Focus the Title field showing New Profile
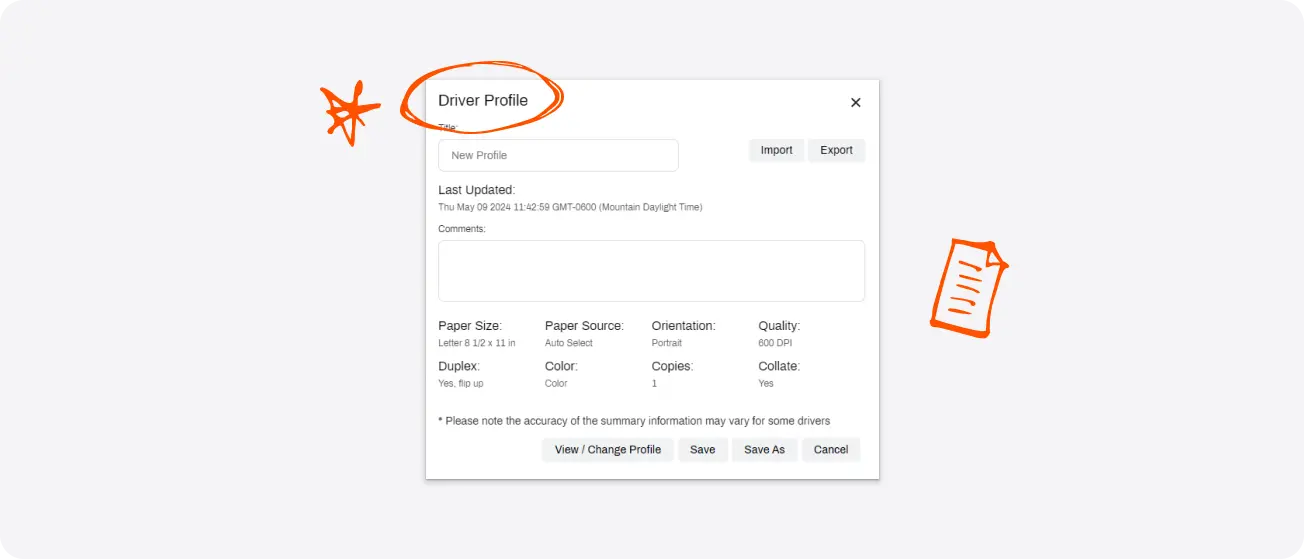1304x559 pixels. pos(558,155)
